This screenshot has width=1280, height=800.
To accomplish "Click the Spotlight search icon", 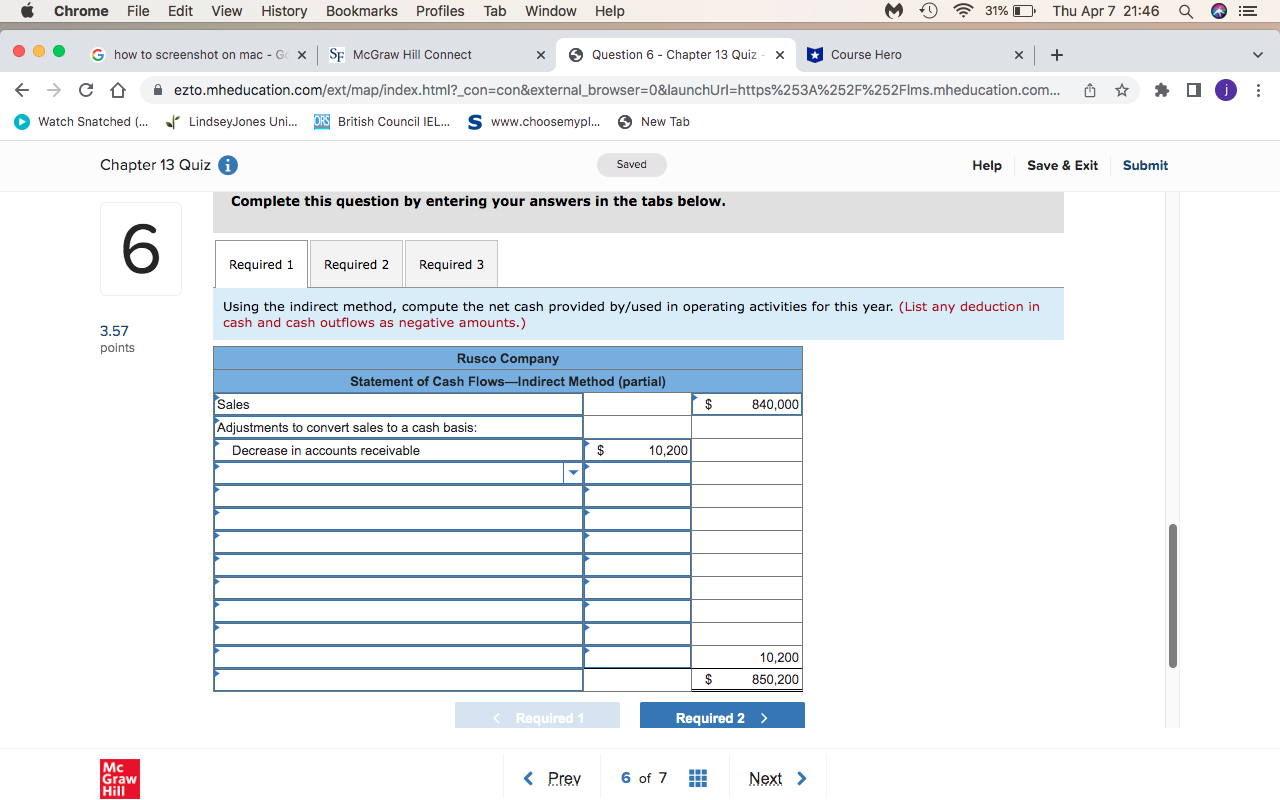I will coord(1186,11).
